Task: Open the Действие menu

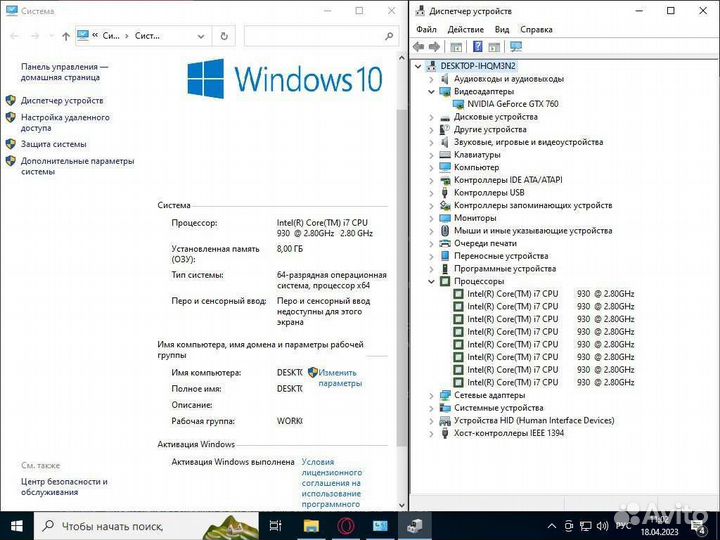Action: pyautogui.click(x=466, y=30)
